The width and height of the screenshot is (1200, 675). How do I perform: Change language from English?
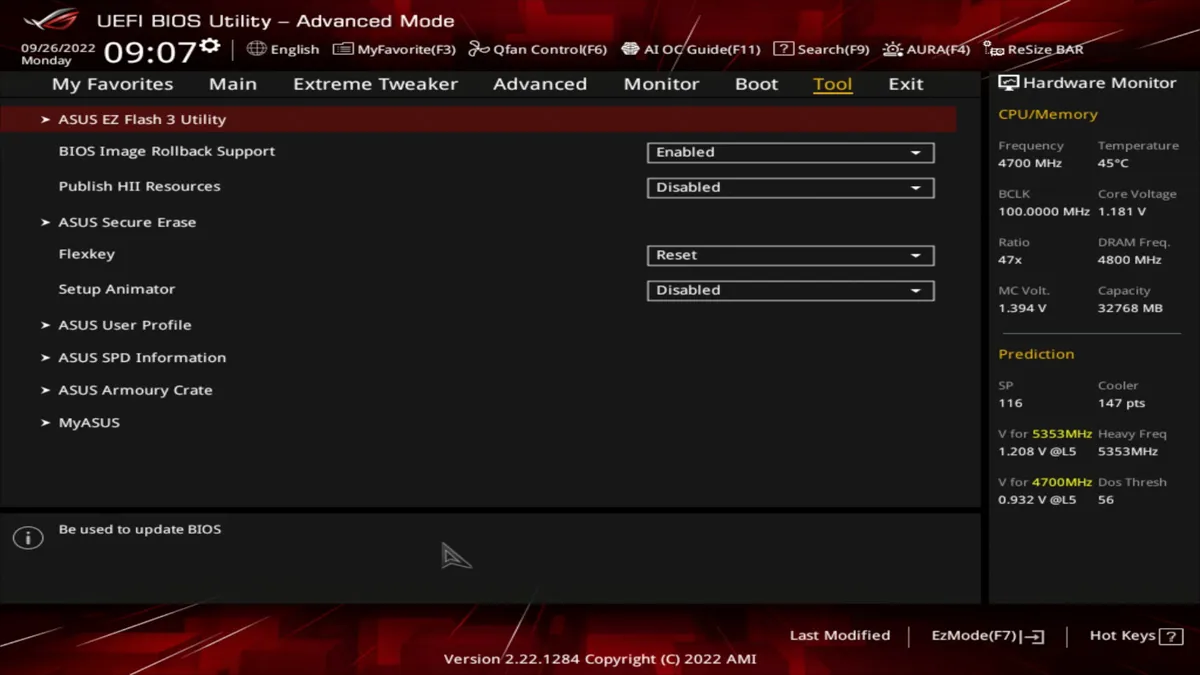click(295, 49)
